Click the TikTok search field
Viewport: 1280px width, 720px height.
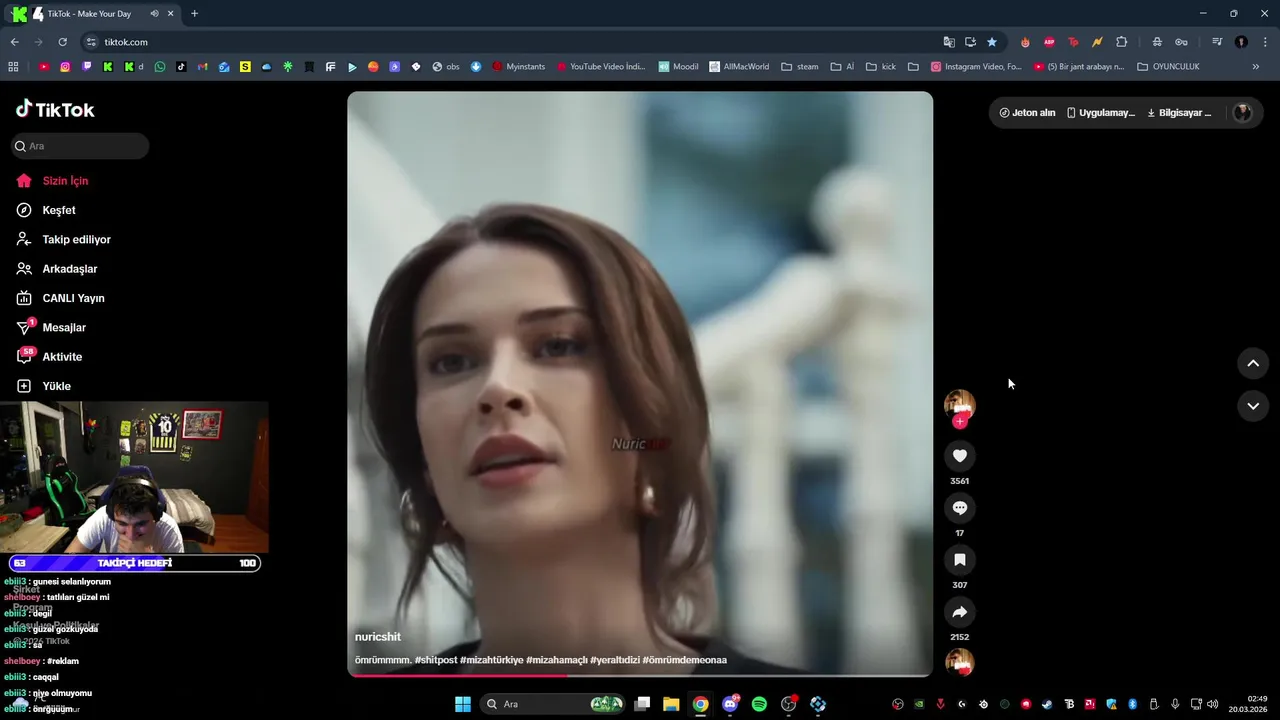click(80, 146)
